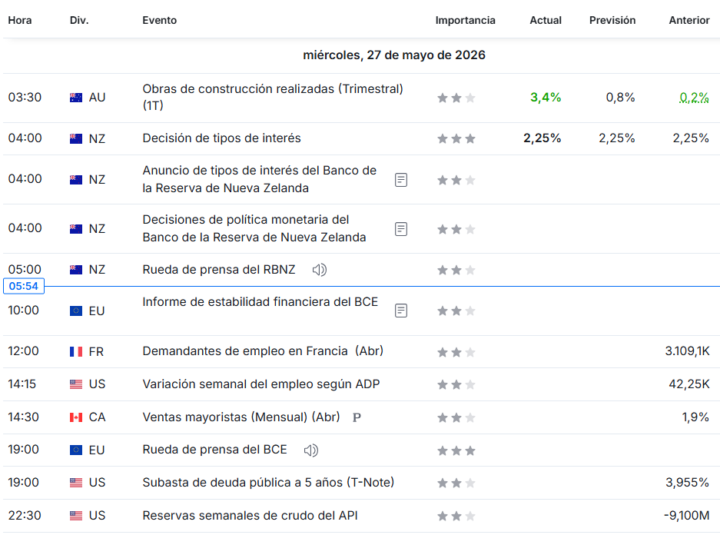Click the 3.109,1K previous value
The height and width of the screenshot is (535, 720).
687,351
